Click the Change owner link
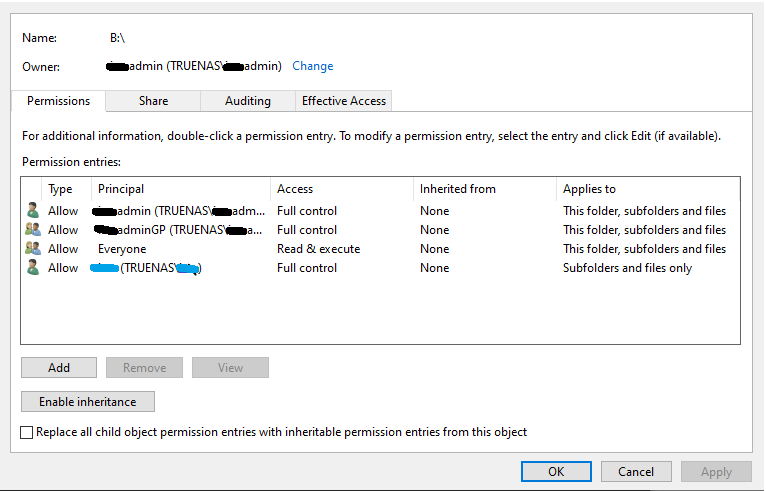 point(313,66)
